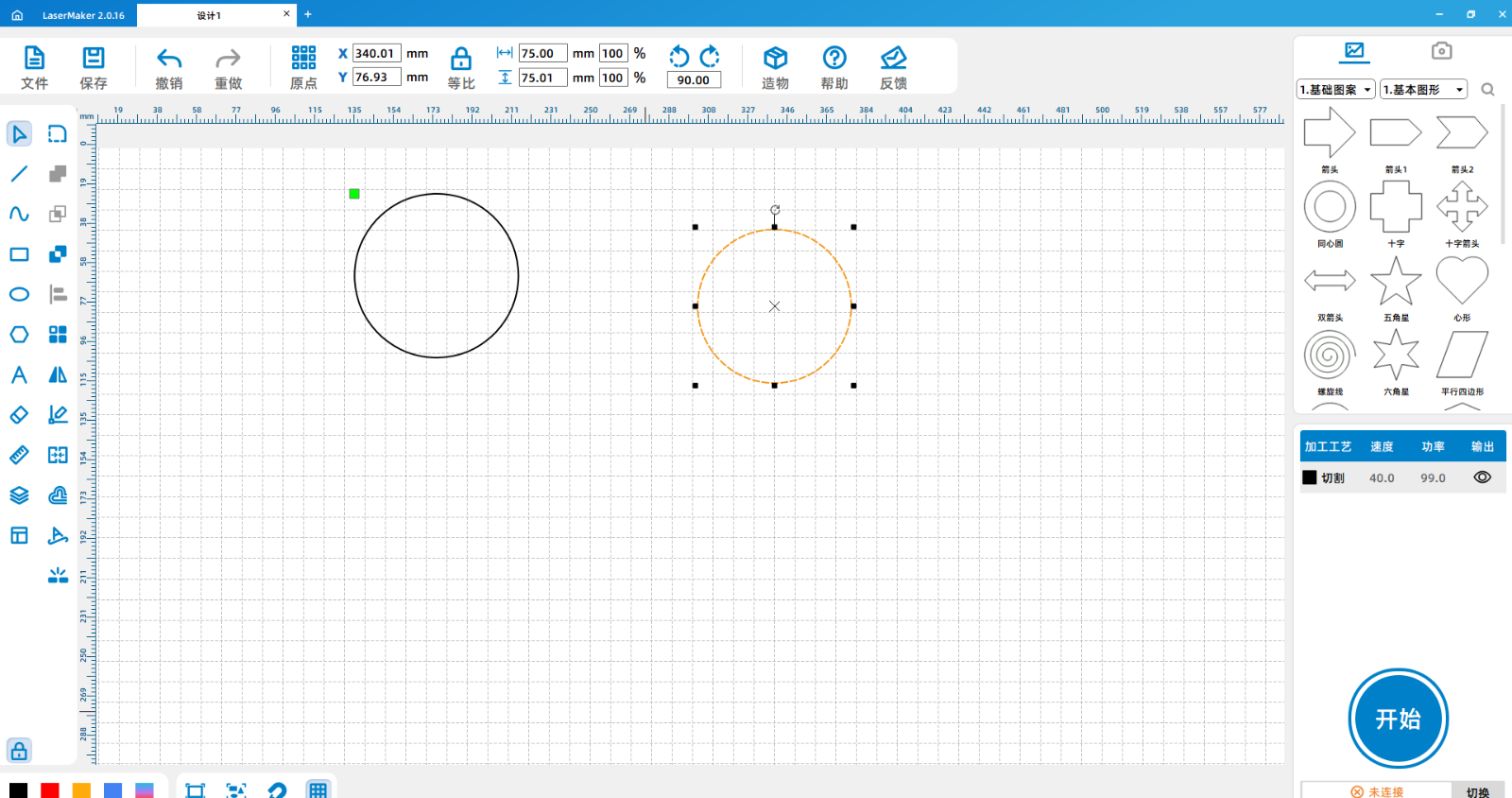
Task: Open the 造物 toolbar icon
Action: click(775, 67)
